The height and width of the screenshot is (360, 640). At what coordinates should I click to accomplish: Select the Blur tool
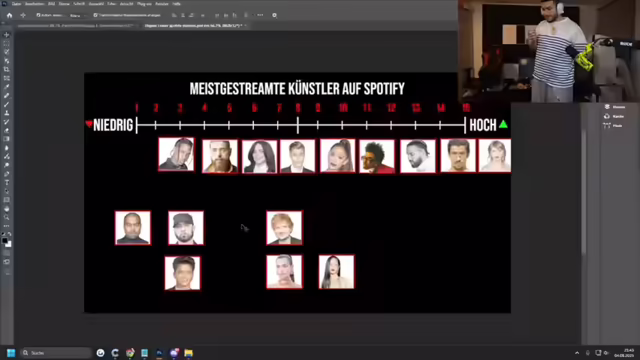pyautogui.click(x=7, y=148)
